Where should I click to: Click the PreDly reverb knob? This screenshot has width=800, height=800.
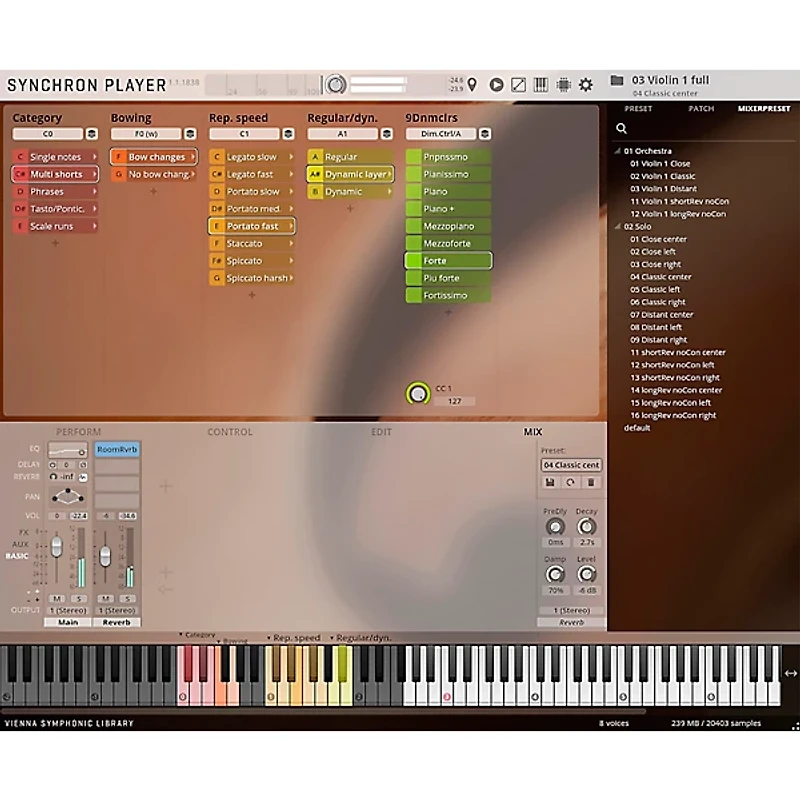(x=555, y=527)
